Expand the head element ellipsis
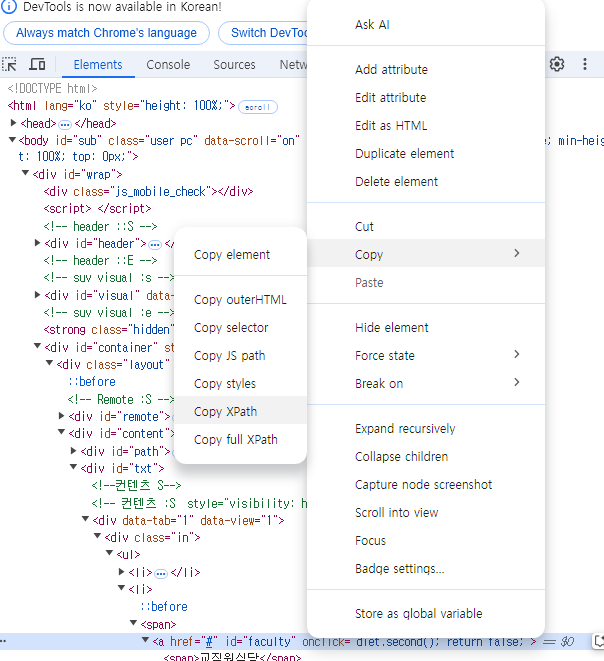 [65, 124]
